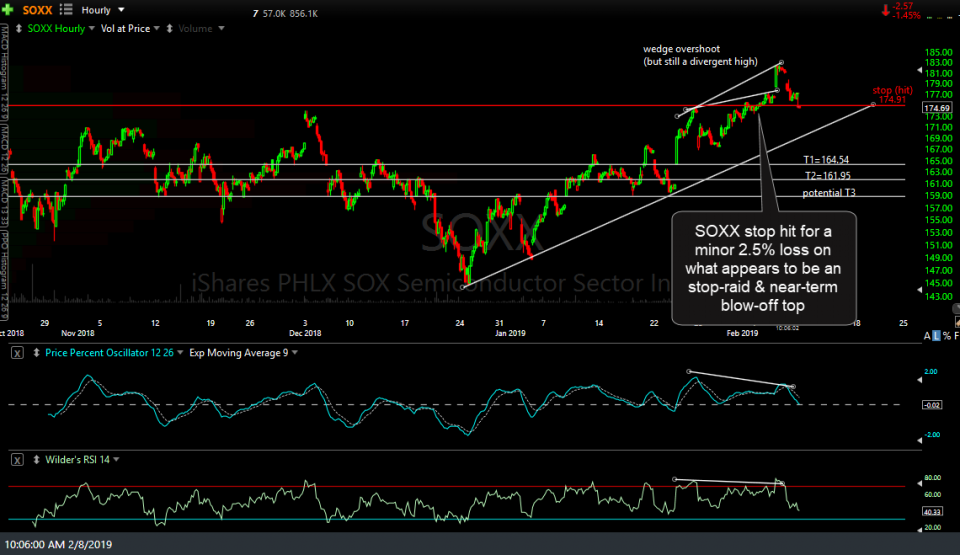Click the -1.45% percent change value
Image resolution: width=960 pixels, height=555 pixels.
click(907, 15)
